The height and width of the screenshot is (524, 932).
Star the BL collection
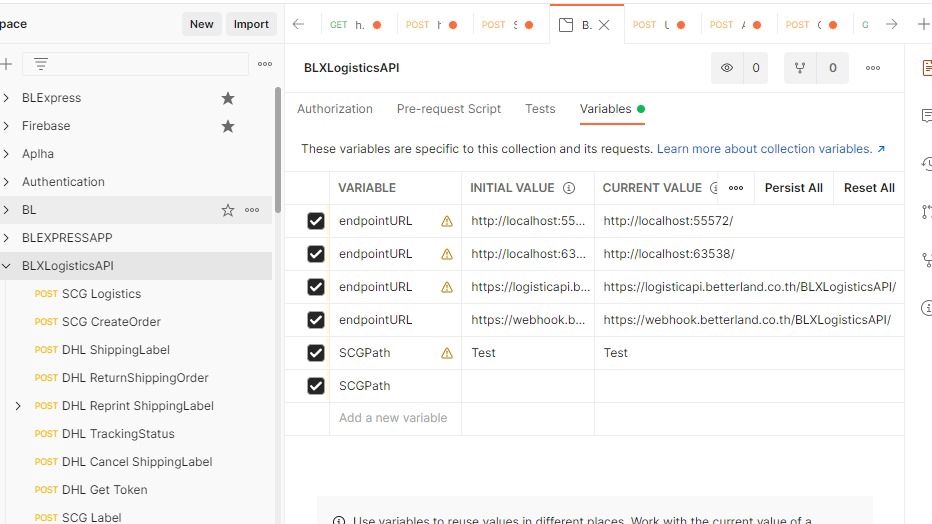(228, 210)
